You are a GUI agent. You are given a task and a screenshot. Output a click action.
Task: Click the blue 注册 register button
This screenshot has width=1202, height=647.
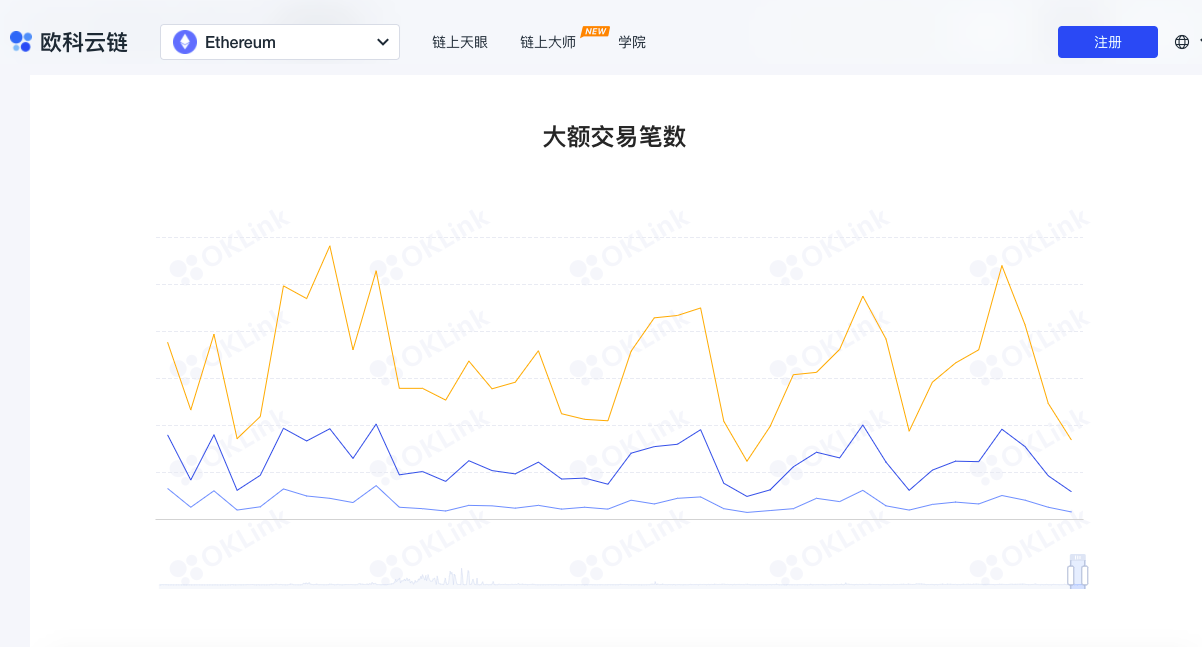(x=1108, y=42)
